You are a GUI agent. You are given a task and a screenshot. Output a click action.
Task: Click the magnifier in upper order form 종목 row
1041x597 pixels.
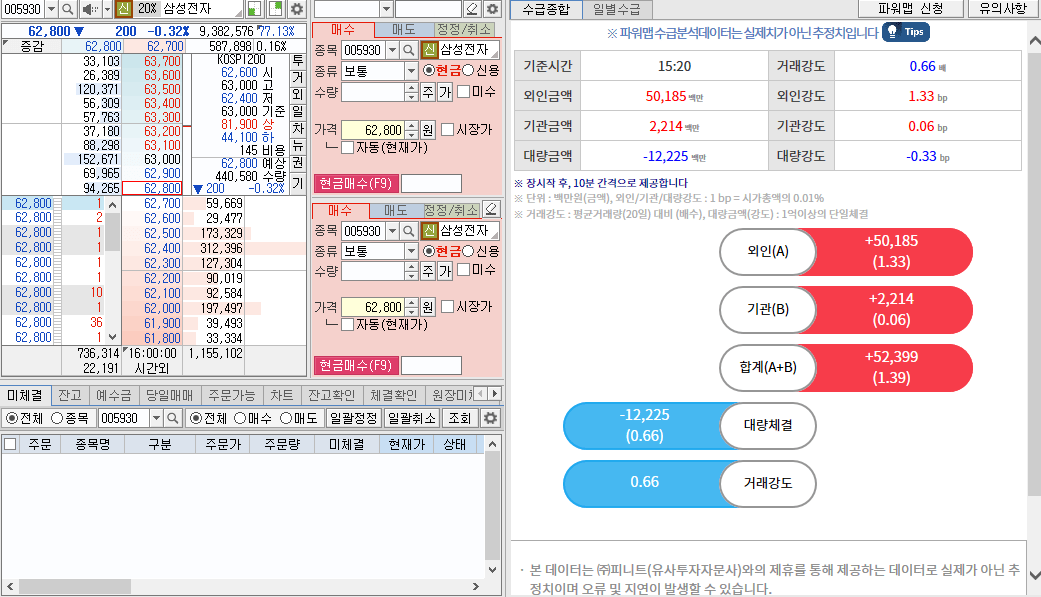coord(409,50)
